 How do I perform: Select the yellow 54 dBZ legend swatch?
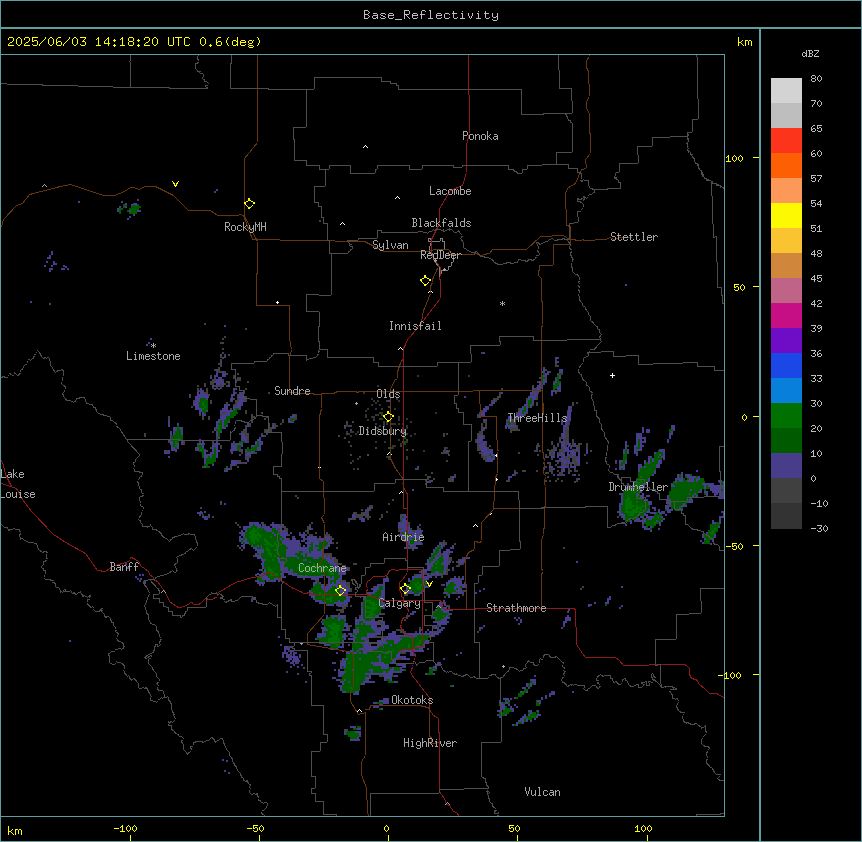click(786, 215)
